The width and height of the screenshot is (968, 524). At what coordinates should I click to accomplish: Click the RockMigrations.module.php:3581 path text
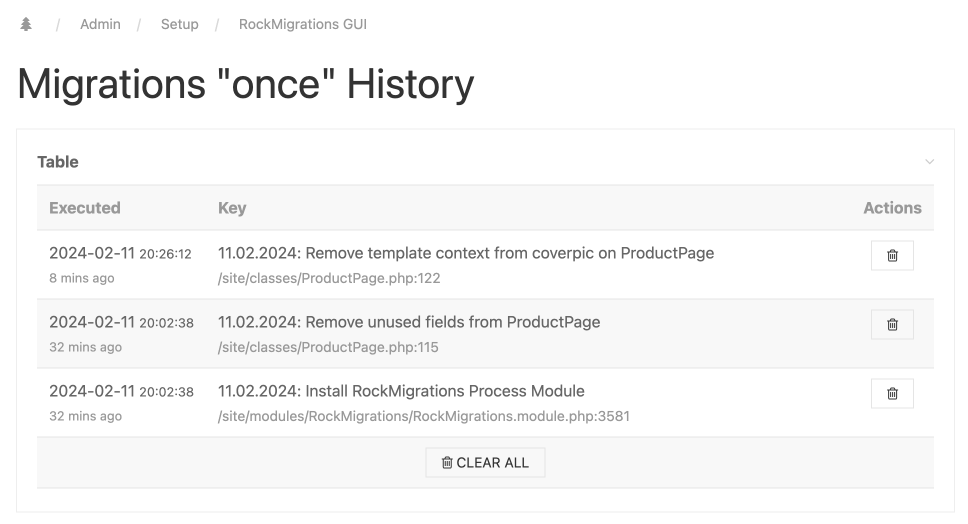pos(424,416)
